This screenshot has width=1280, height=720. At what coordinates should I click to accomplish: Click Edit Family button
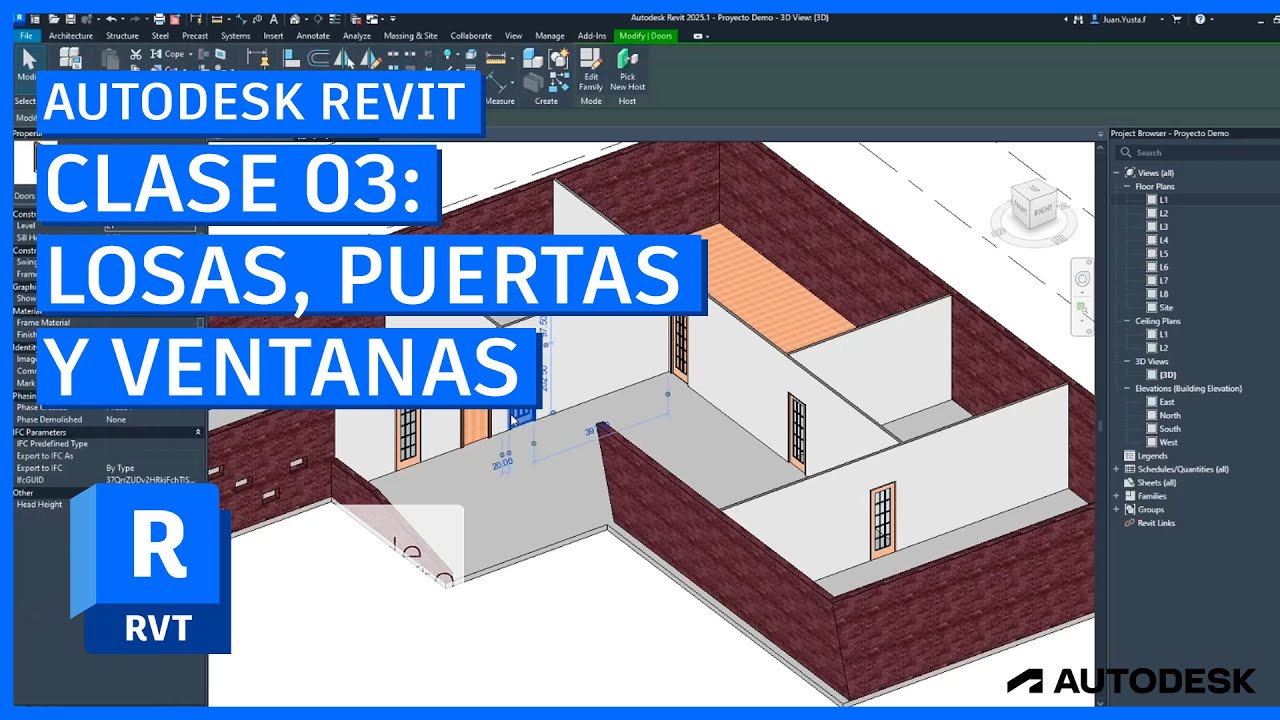pos(591,68)
